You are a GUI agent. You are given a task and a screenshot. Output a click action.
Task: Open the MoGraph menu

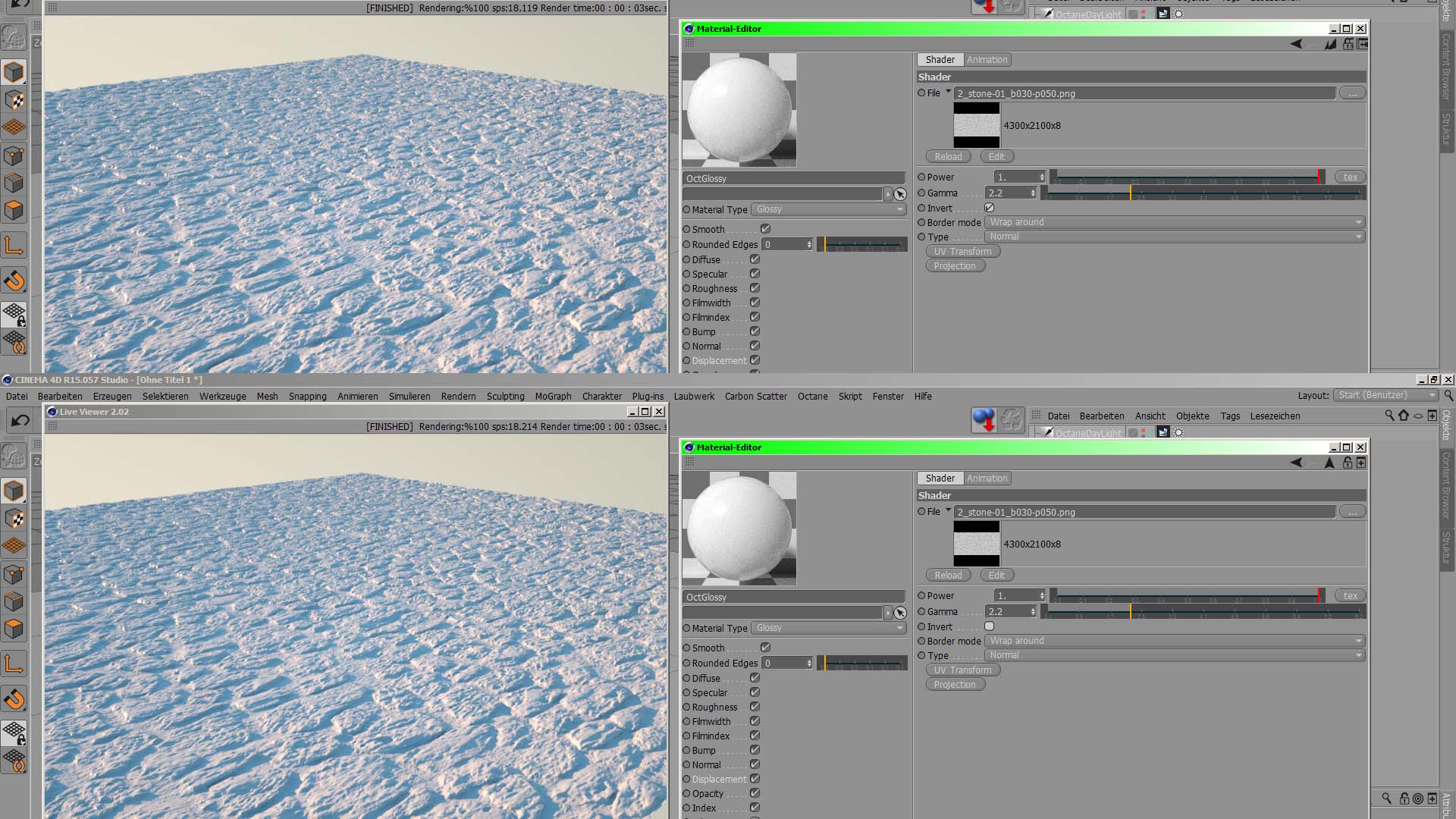[553, 396]
